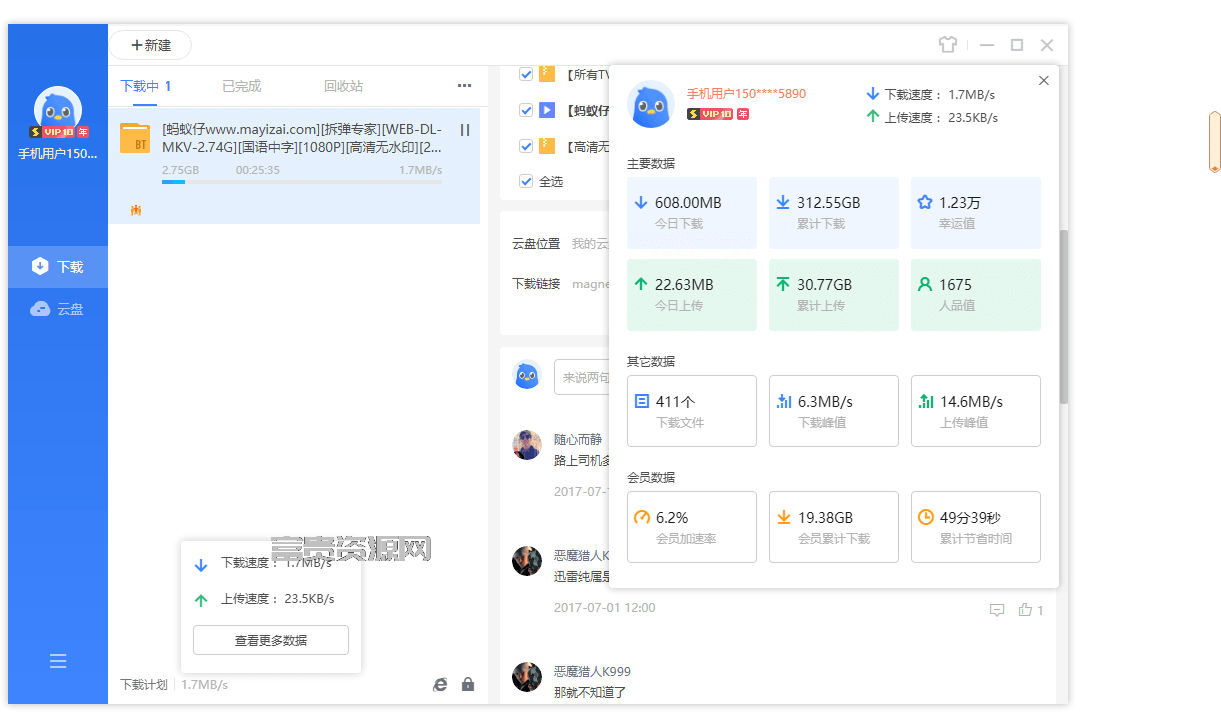Toggle the 全选 select-all checkbox
Screen dimensions: 1221x712
[526, 182]
